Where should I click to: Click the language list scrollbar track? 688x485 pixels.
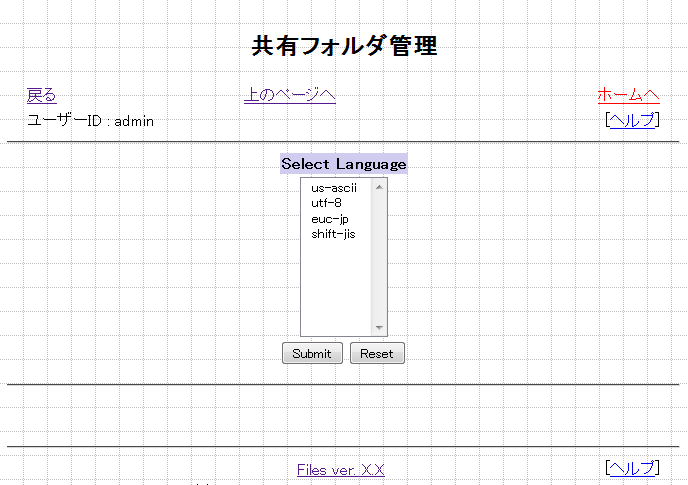click(379, 260)
